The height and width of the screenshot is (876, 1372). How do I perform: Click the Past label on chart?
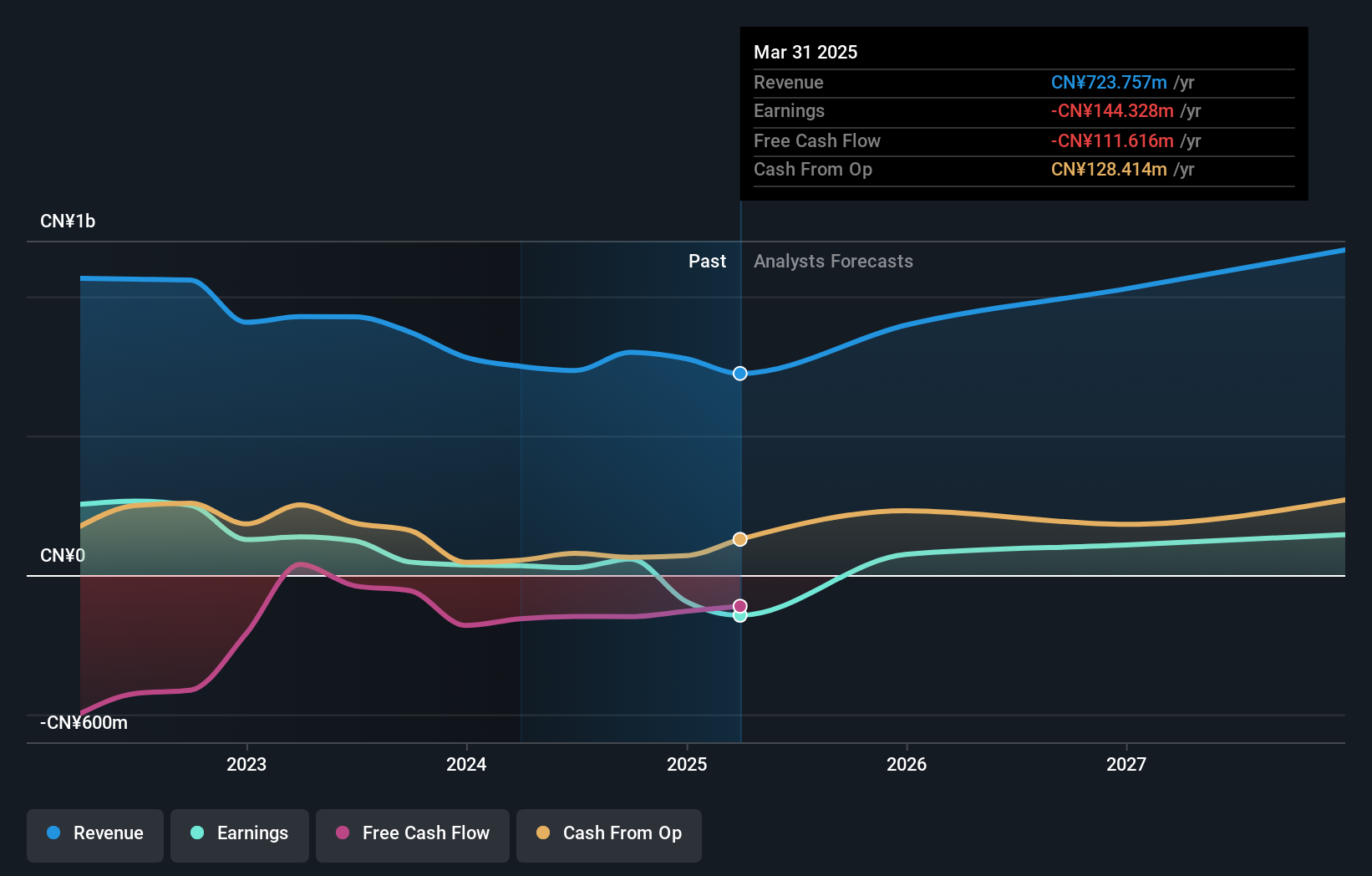pyautogui.click(x=707, y=262)
